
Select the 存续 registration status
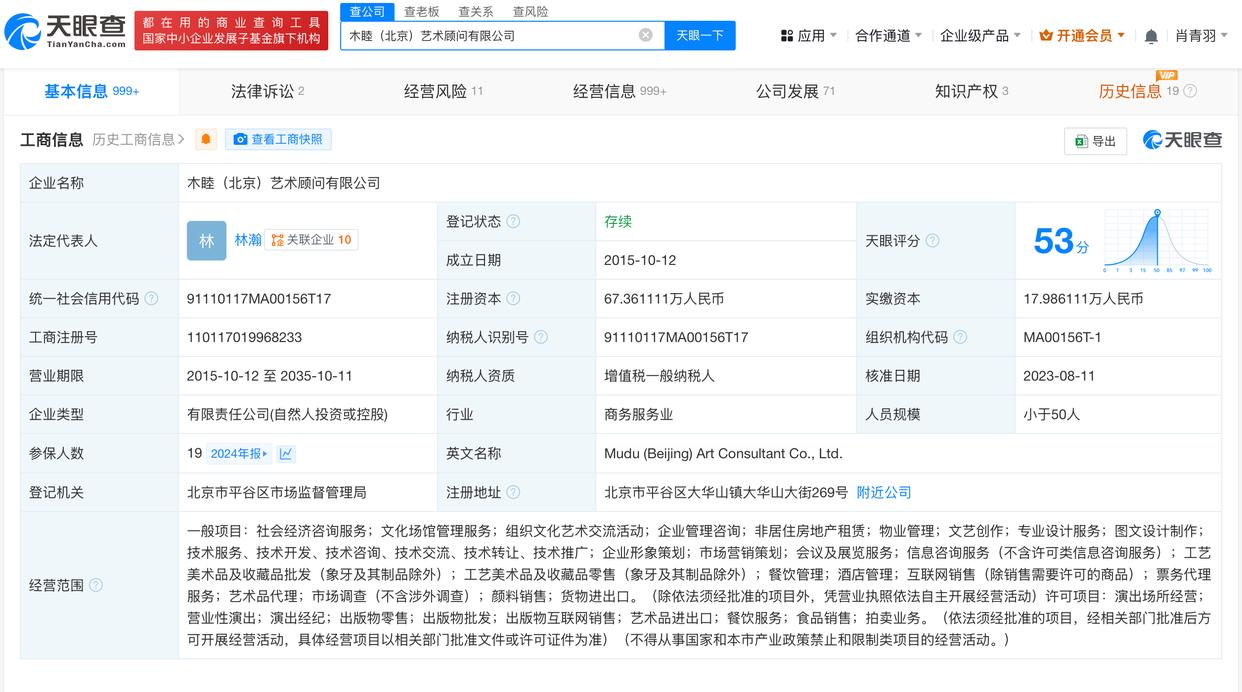[618, 222]
